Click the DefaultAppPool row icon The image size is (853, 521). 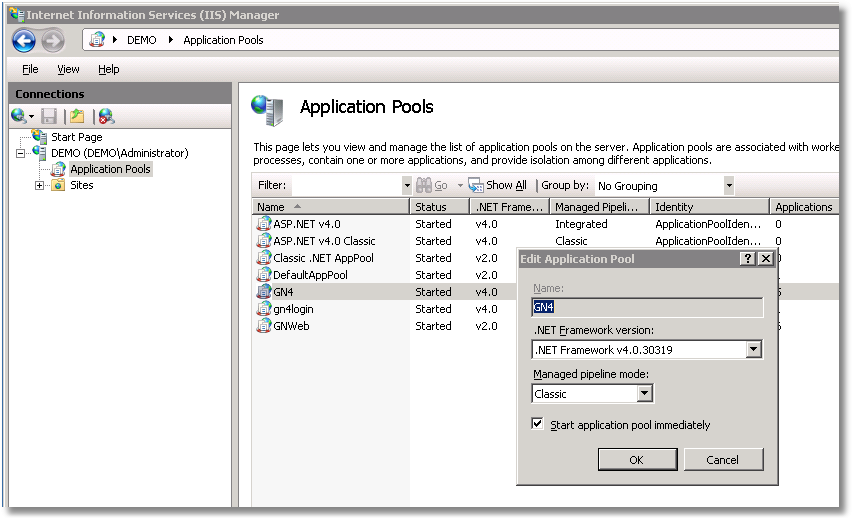pos(264,275)
